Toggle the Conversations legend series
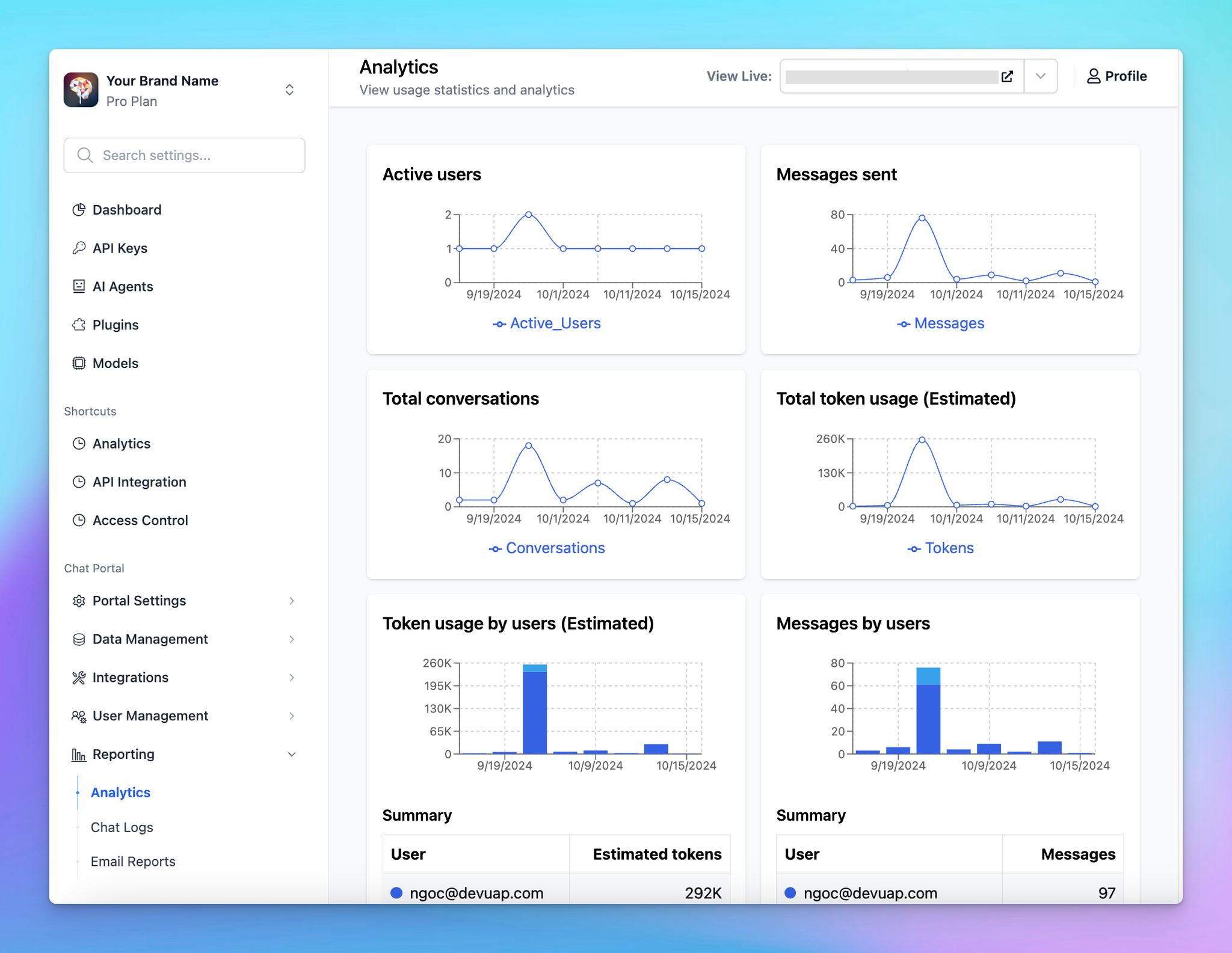 [x=547, y=548]
